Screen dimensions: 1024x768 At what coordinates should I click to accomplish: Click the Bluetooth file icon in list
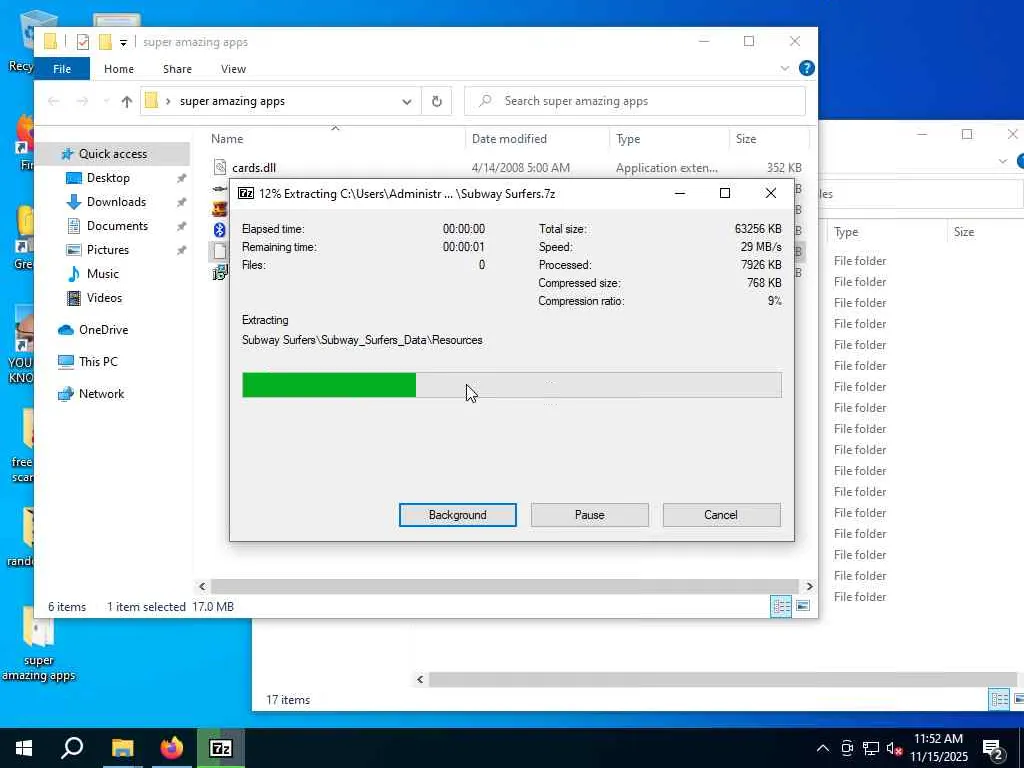click(x=219, y=230)
